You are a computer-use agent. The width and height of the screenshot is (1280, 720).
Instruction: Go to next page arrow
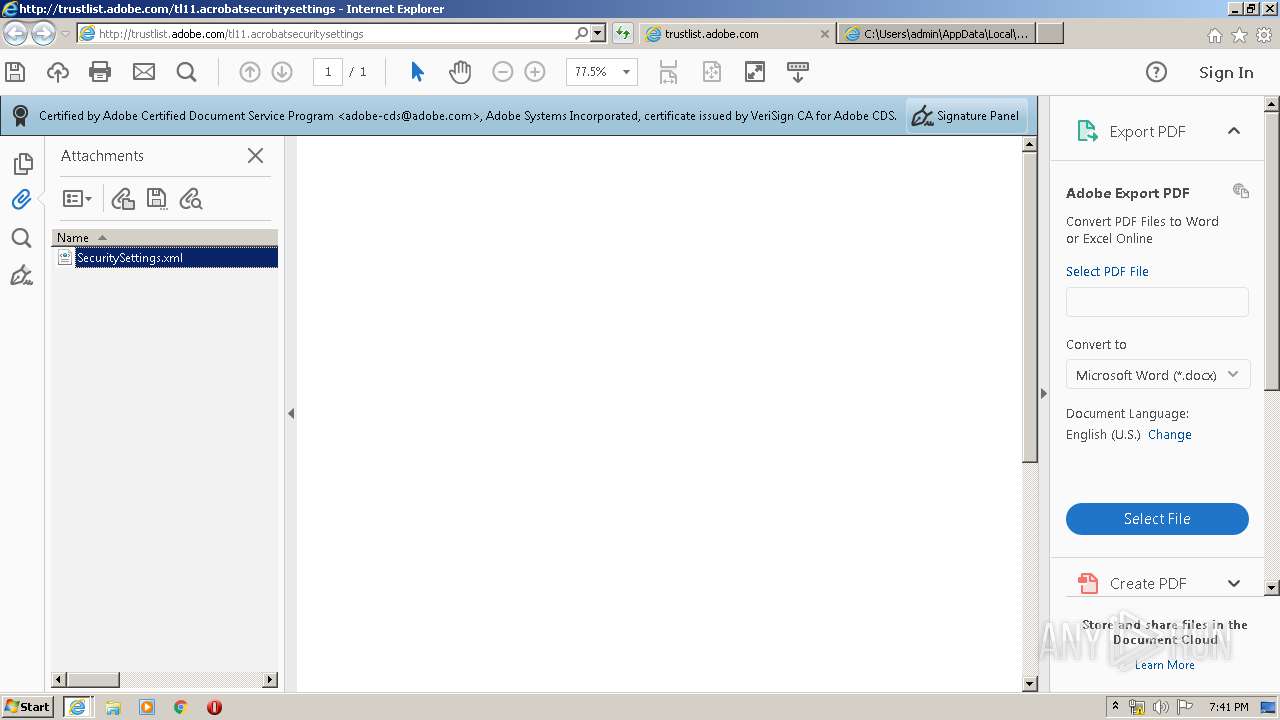pyautogui.click(x=282, y=72)
